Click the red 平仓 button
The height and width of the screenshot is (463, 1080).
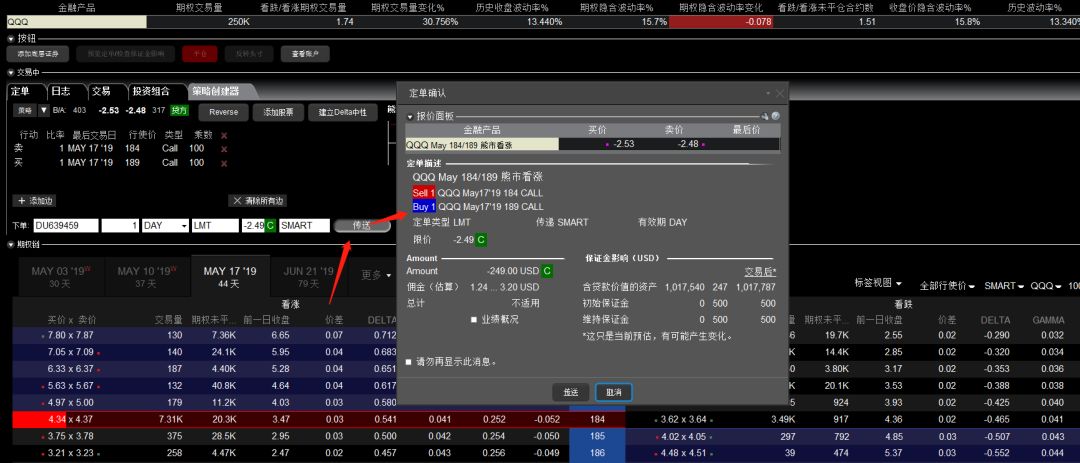click(199, 54)
